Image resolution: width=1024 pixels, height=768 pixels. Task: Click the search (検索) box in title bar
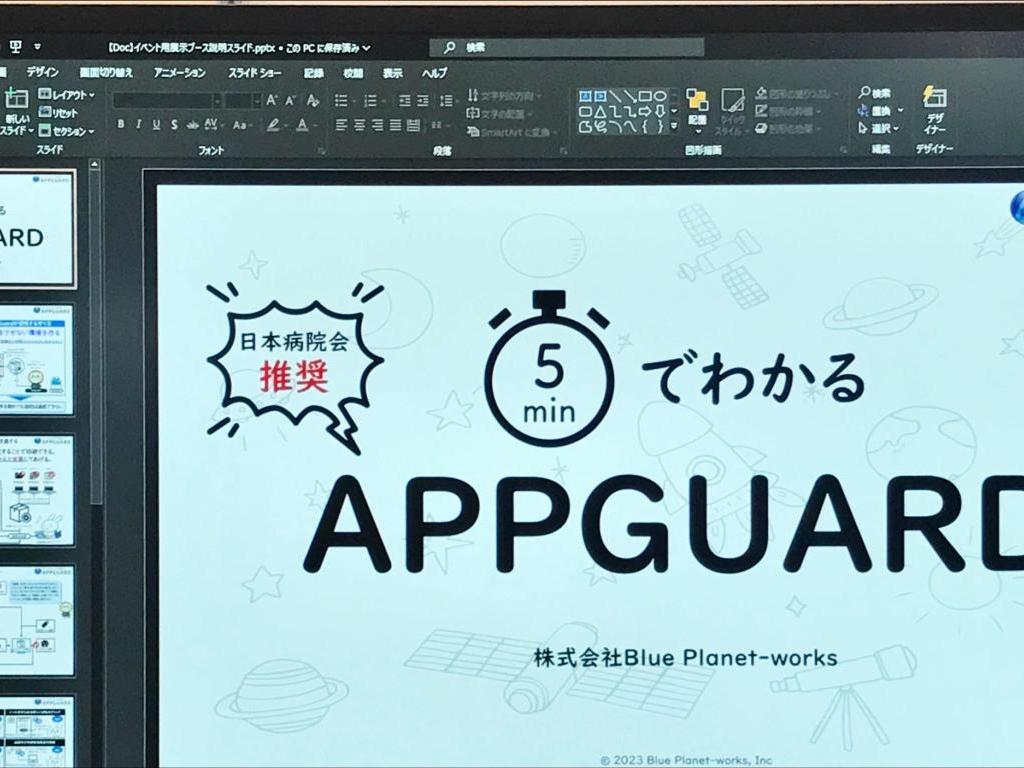pos(566,48)
